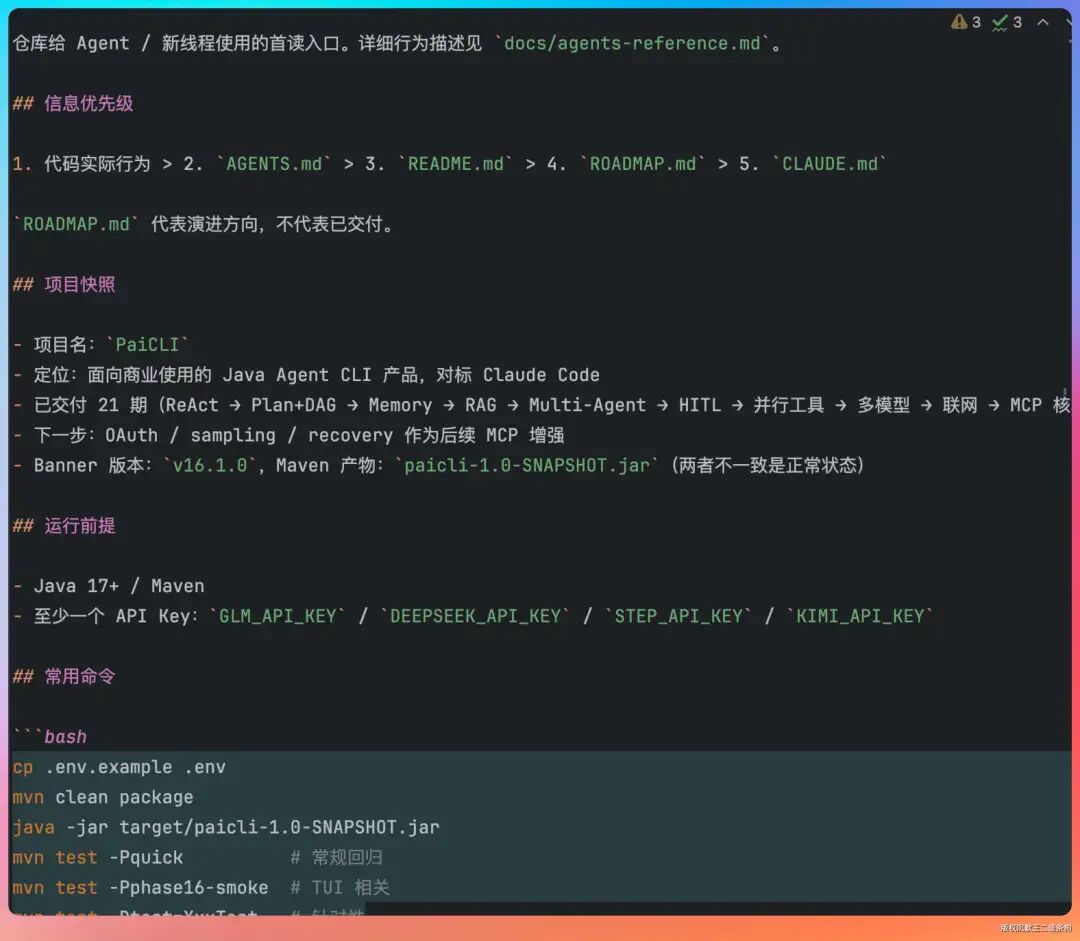Click the java -jar target command line
Viewport: 1080px width, 941px height.
click(x=226, y=827)
